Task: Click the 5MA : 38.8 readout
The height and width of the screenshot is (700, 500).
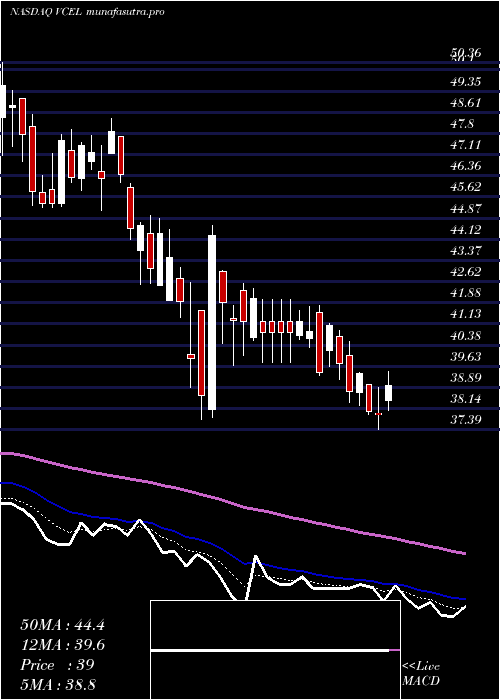Action: click(59, 684)
